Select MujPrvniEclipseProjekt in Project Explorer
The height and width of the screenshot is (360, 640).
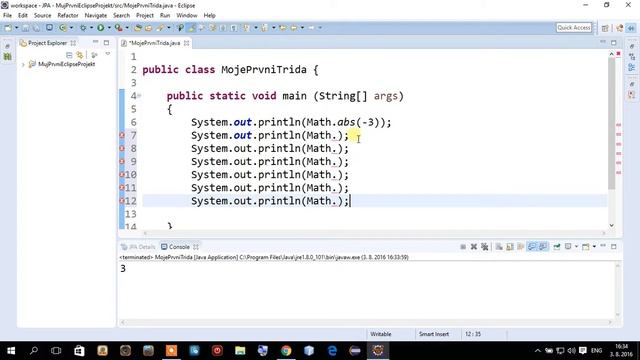click(x=66, y=64)
